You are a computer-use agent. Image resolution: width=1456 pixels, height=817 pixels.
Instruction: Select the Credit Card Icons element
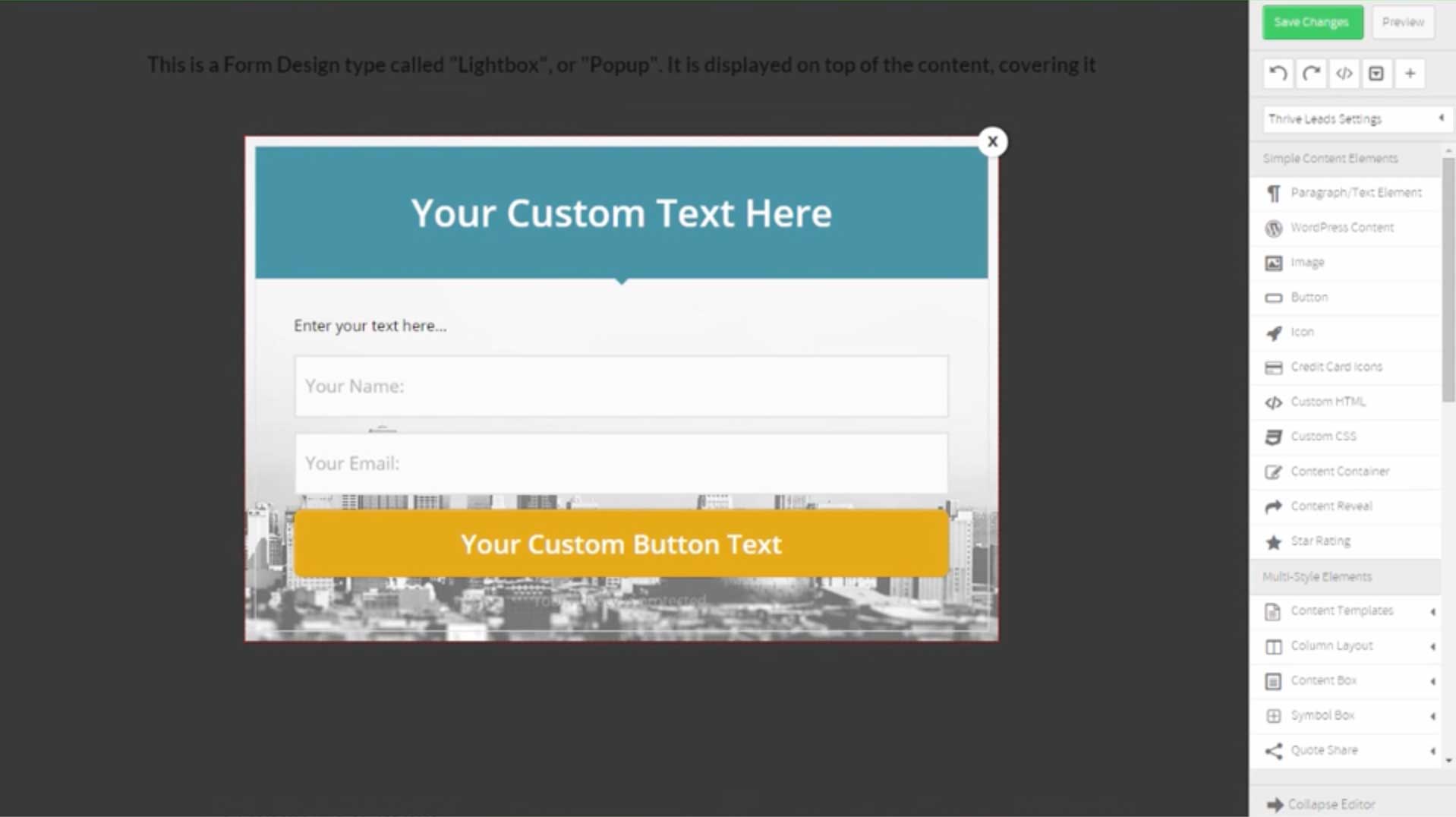(1336, 367)
